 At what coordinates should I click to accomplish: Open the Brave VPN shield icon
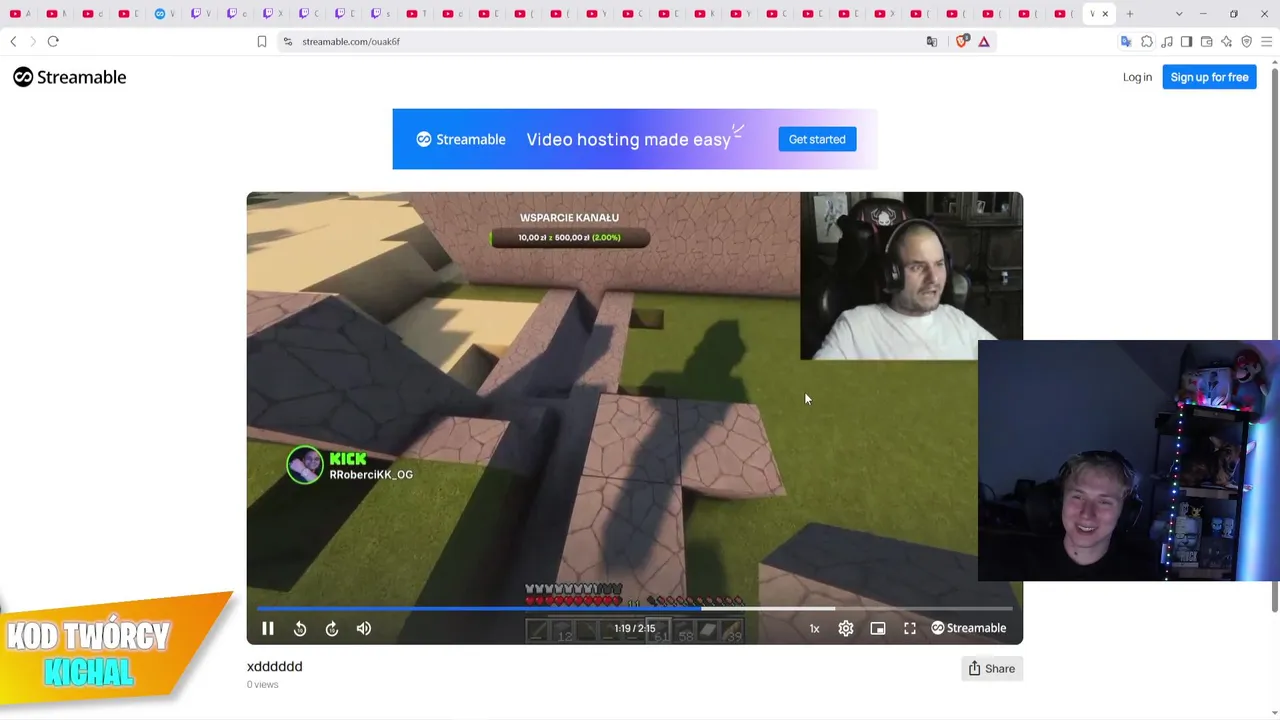coord(1247,41)
